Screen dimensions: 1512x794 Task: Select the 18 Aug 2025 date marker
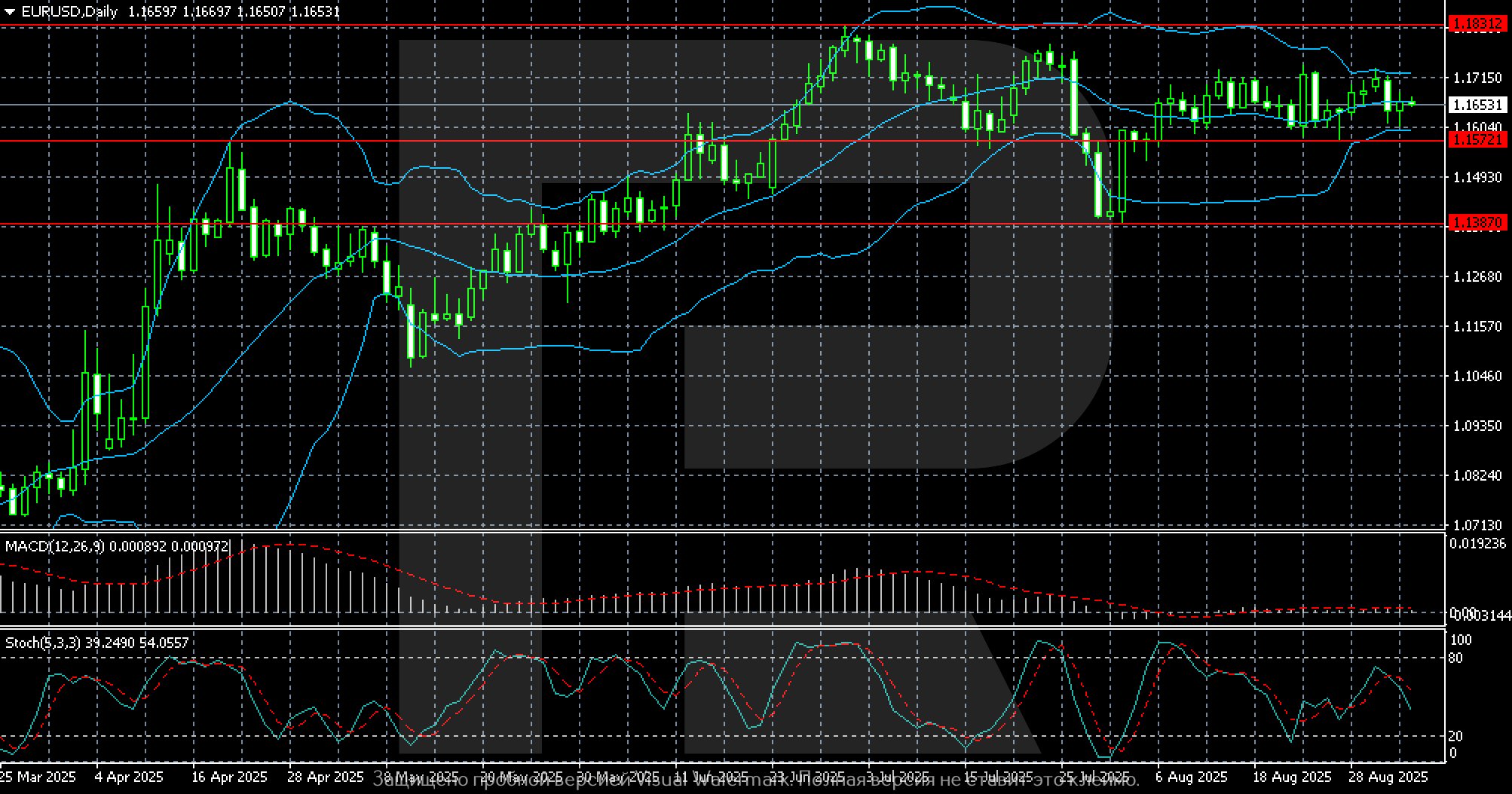point(1291,777)
